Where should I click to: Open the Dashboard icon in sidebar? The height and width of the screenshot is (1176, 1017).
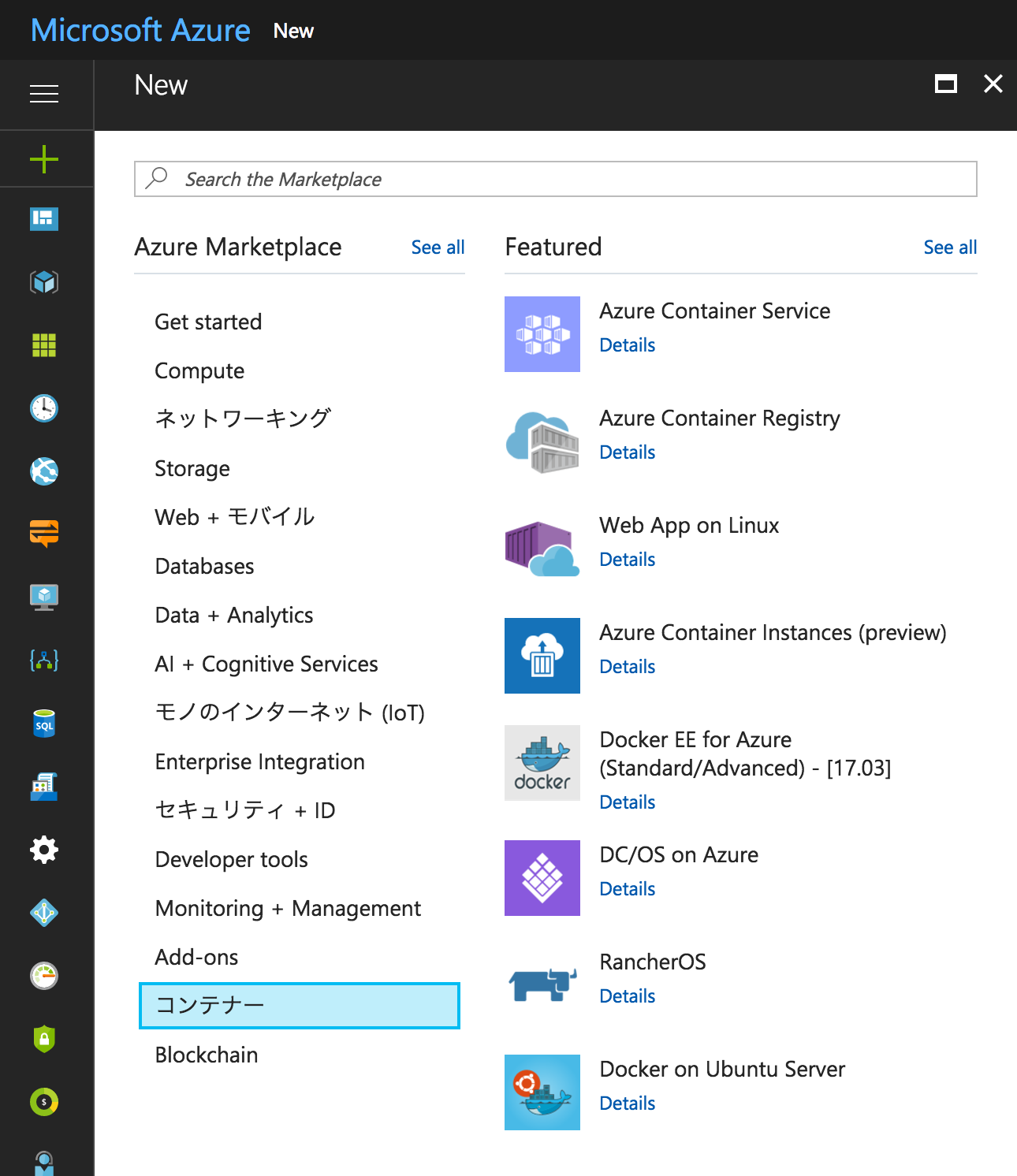point(44,218)
